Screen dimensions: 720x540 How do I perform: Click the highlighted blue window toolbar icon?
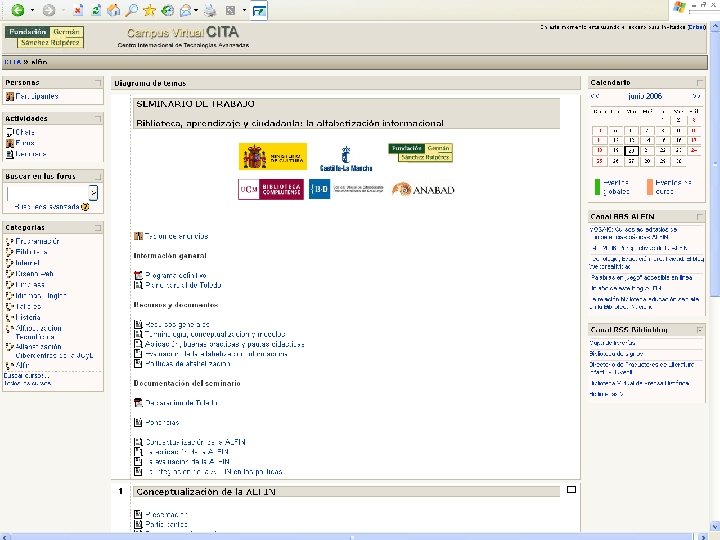pyautogui.click(x=259, y=11)
